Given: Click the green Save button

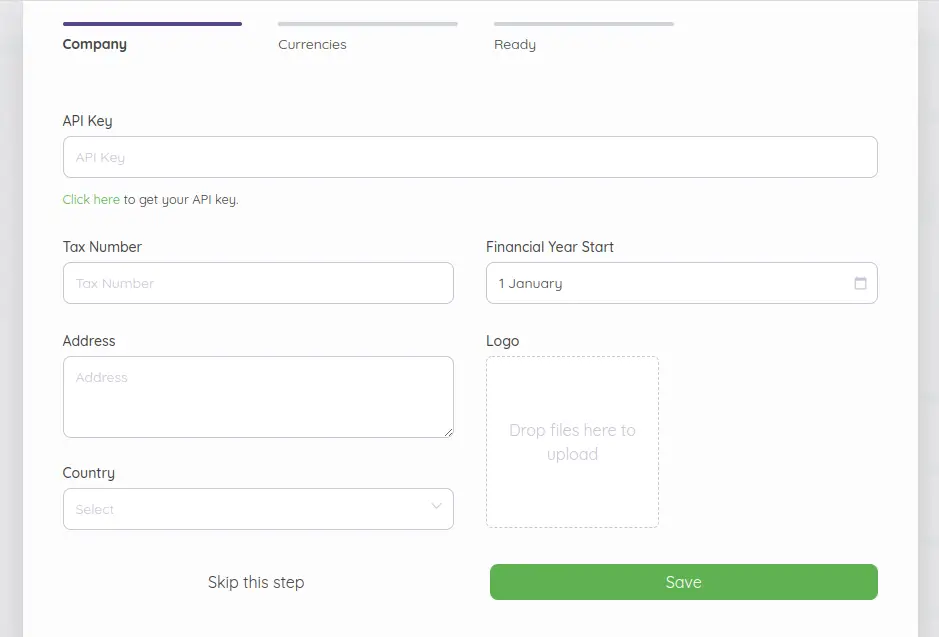Looking at the screenshot, I should pyautogui.click(x=683, y=582).
